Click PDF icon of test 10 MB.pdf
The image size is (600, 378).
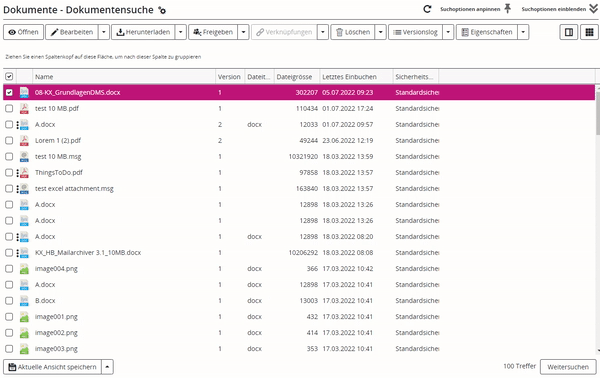[x=24, y=109]
